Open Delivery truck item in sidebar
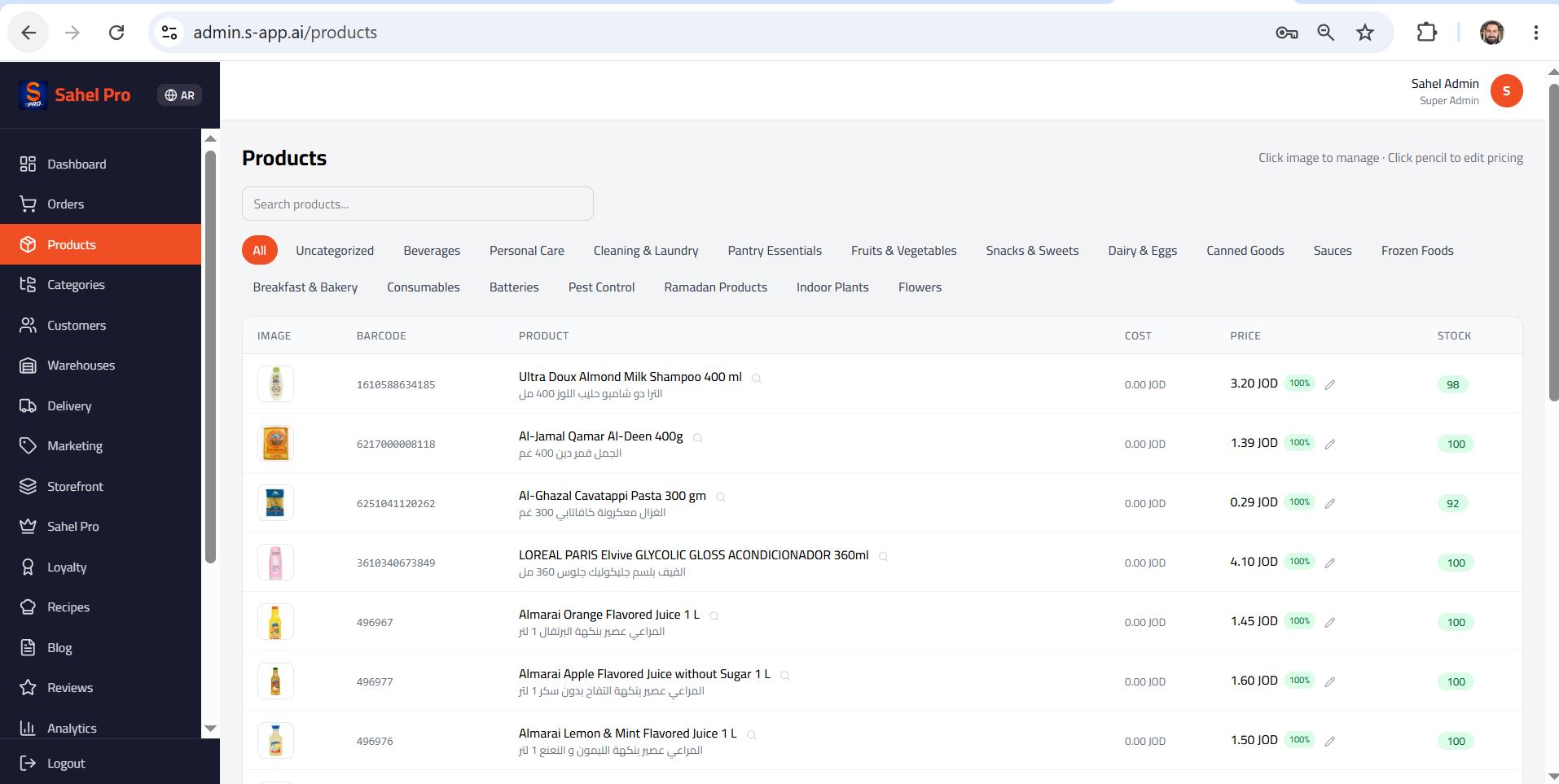The height and width of the screenshot is (784, 1559). (x=100, y=406)
